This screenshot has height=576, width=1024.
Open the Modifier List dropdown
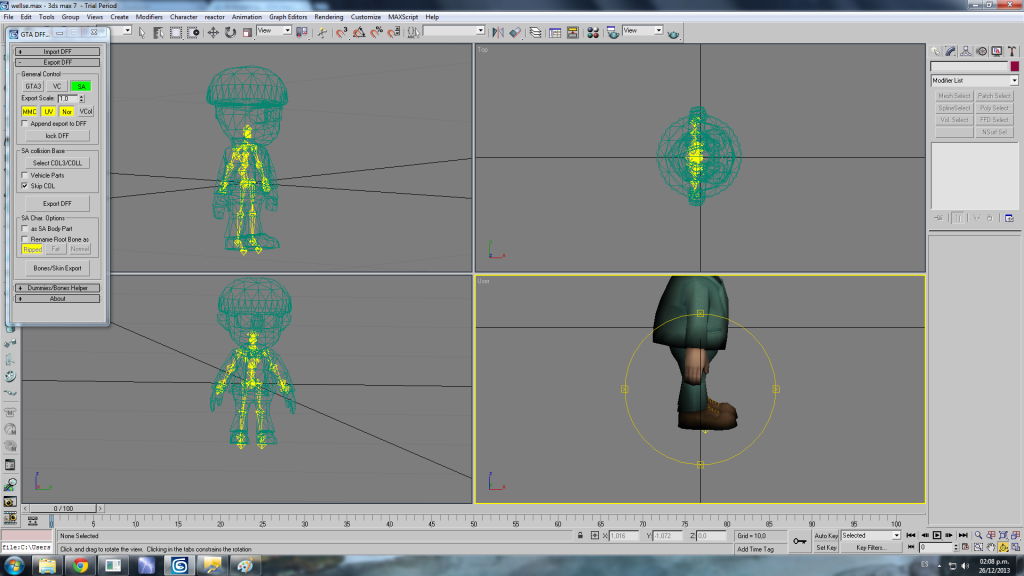(x=974, y=80)
